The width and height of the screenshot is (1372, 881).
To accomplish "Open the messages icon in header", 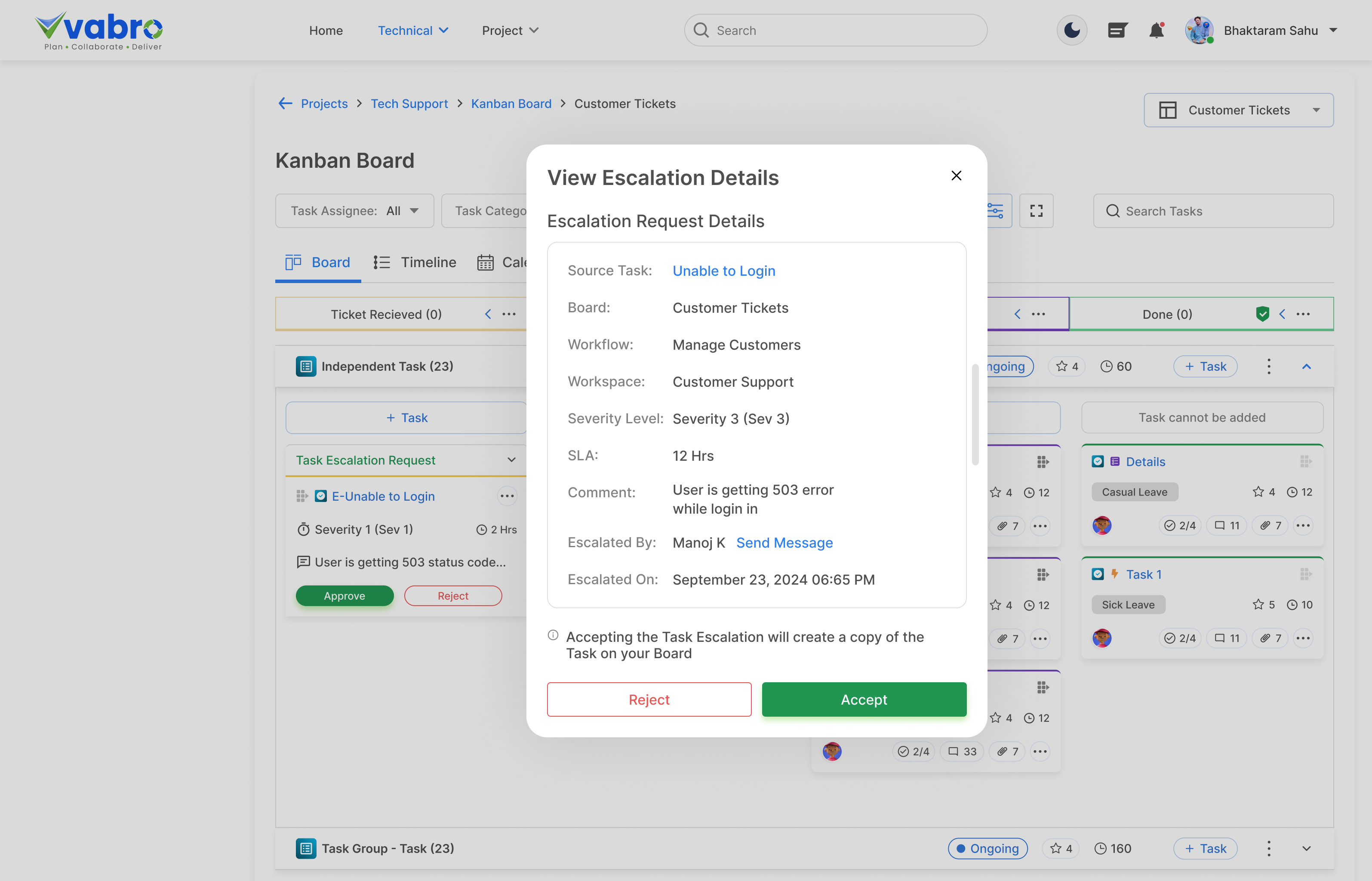I will [x=1117, y=30].
